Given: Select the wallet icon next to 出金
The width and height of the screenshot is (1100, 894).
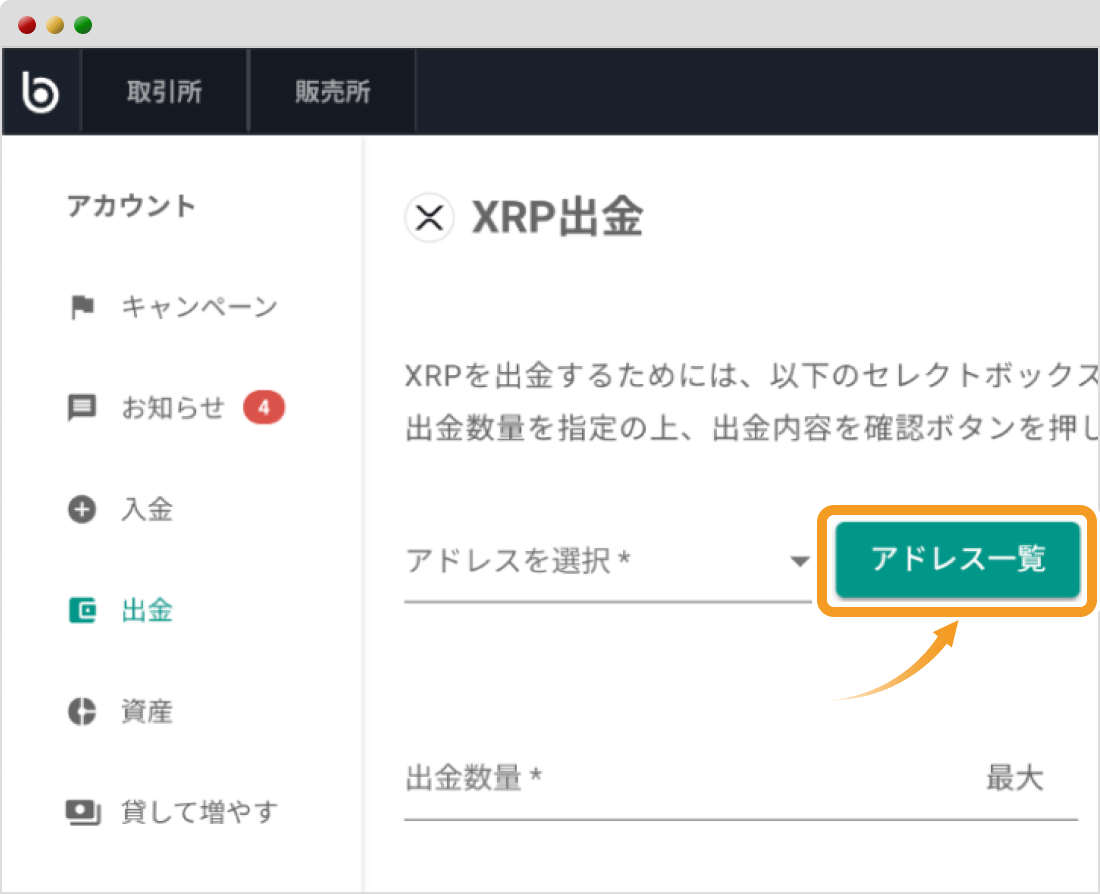Looking at the screenshot, I should point(84,610).
